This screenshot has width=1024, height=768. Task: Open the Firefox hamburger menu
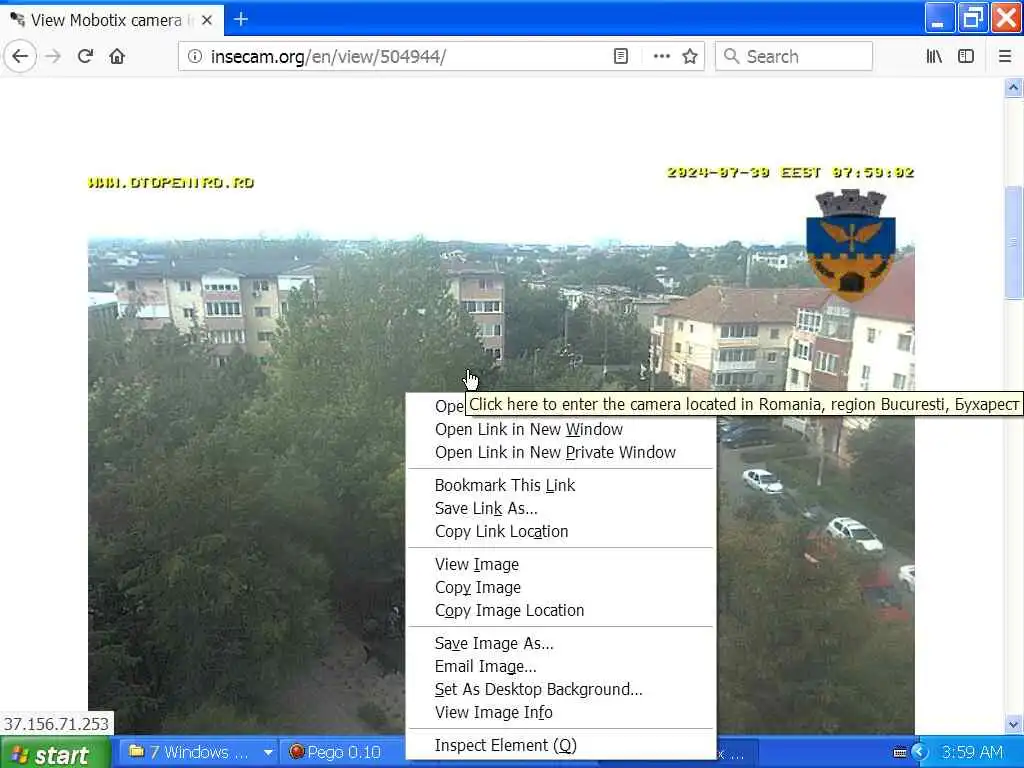pyautogui.click(x=1005, y=56)
